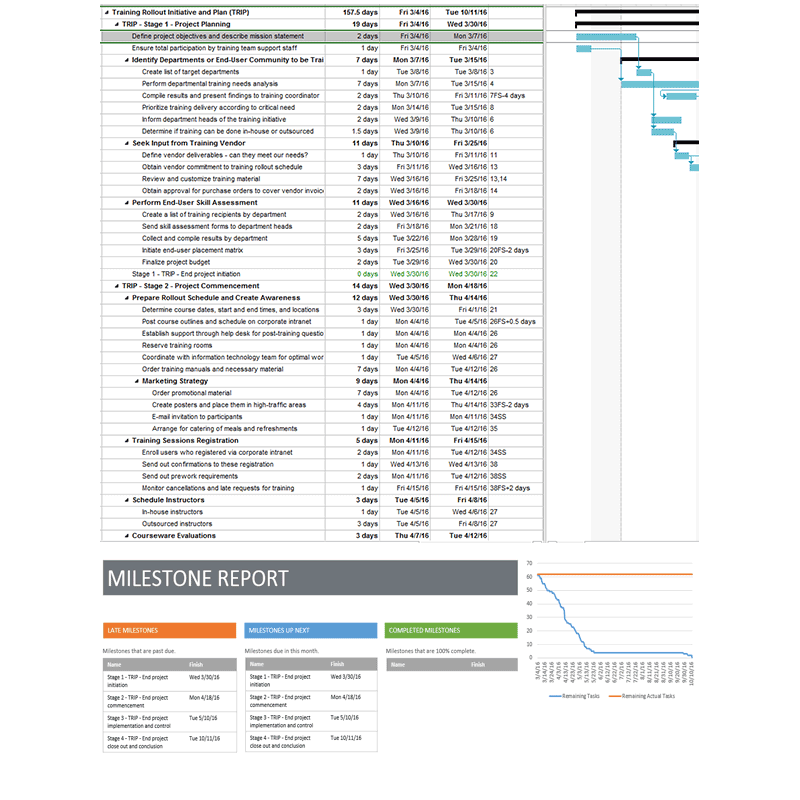The height and width of the screenshot is (800, 800).
Task: Collapse TRIP - Stage 1 - Project Planning
Action: (x=116, y=24)
